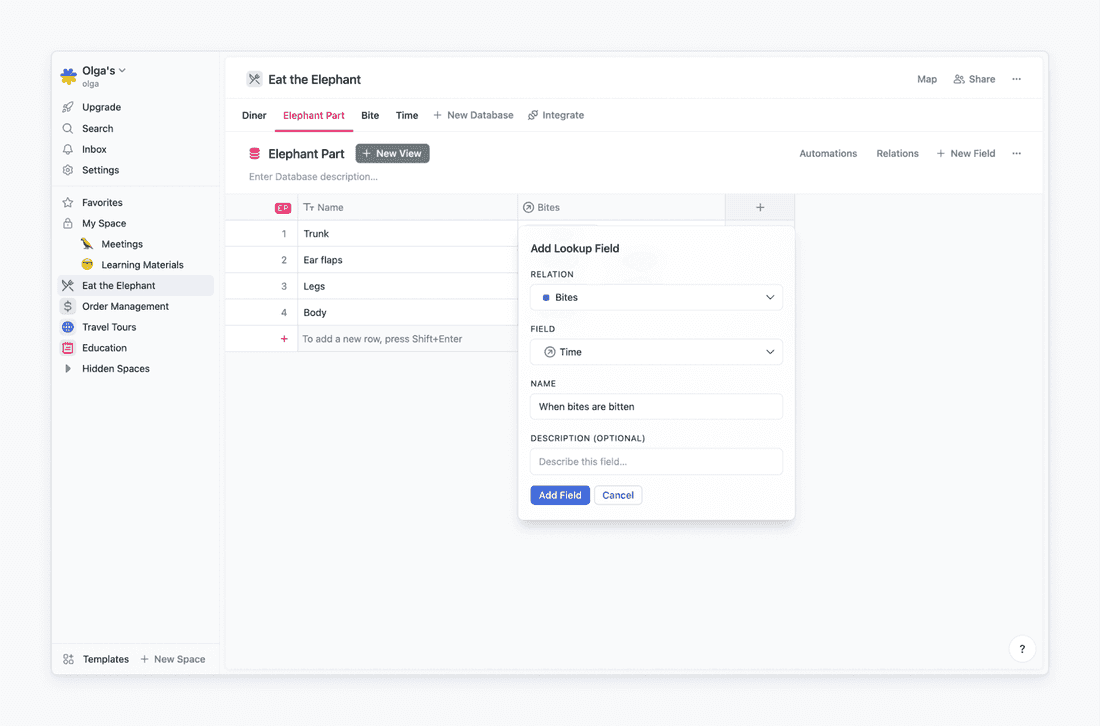Expand the Hidden Spaces section
The height and width of the screenshot is (726, 1100).
(68, 369)
